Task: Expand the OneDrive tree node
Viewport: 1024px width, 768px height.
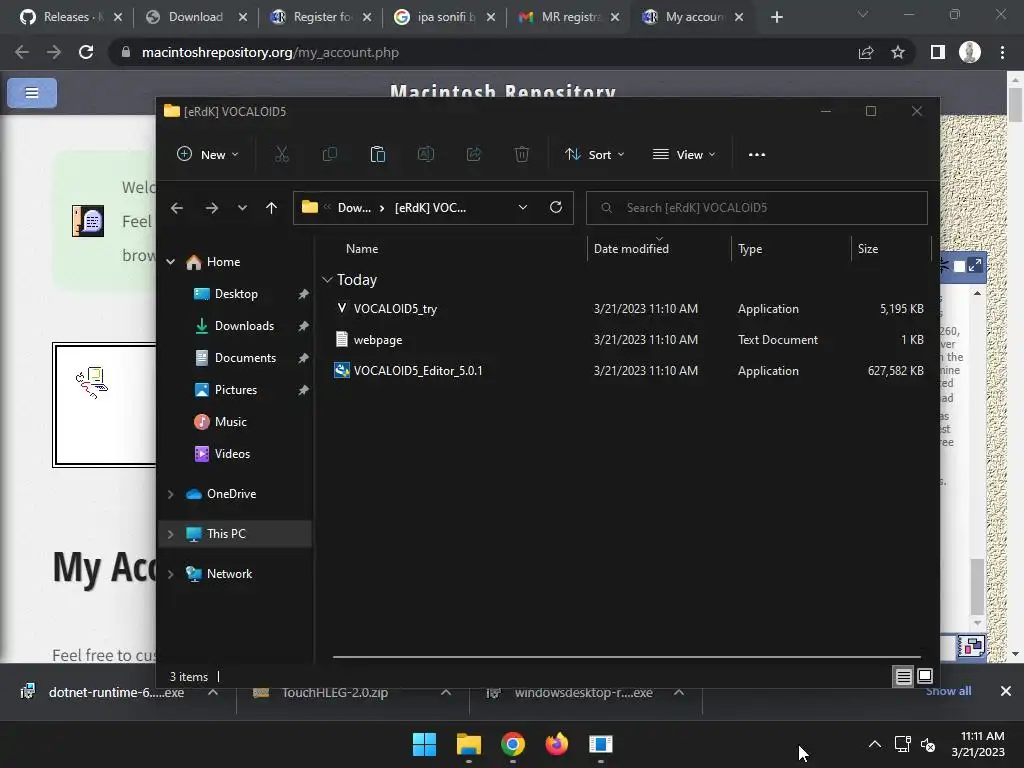Action: click(x=170, y=494)
